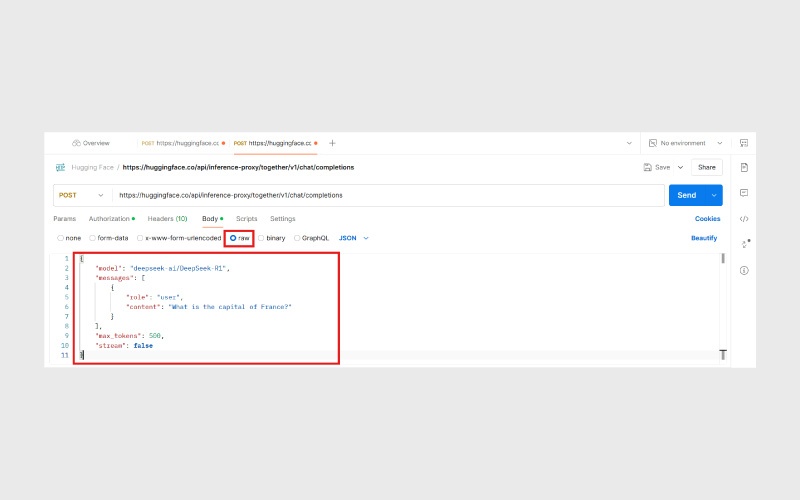Open the Documentation icon in right sidebar
This screenshot has width=800, height=500.
click(744, 167)
